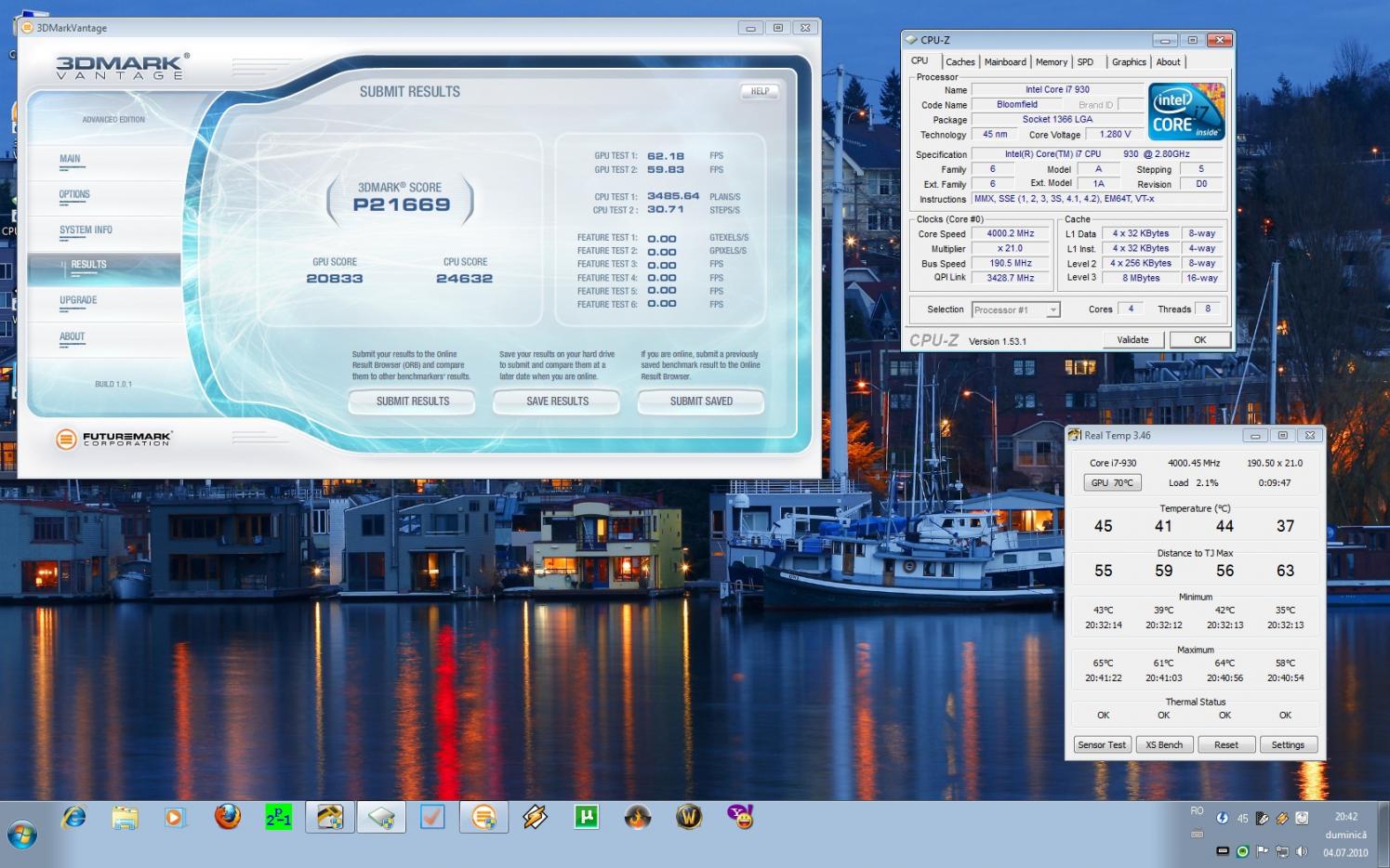Click the 0:09:47 timer in Real Temp

point(1275,483)
